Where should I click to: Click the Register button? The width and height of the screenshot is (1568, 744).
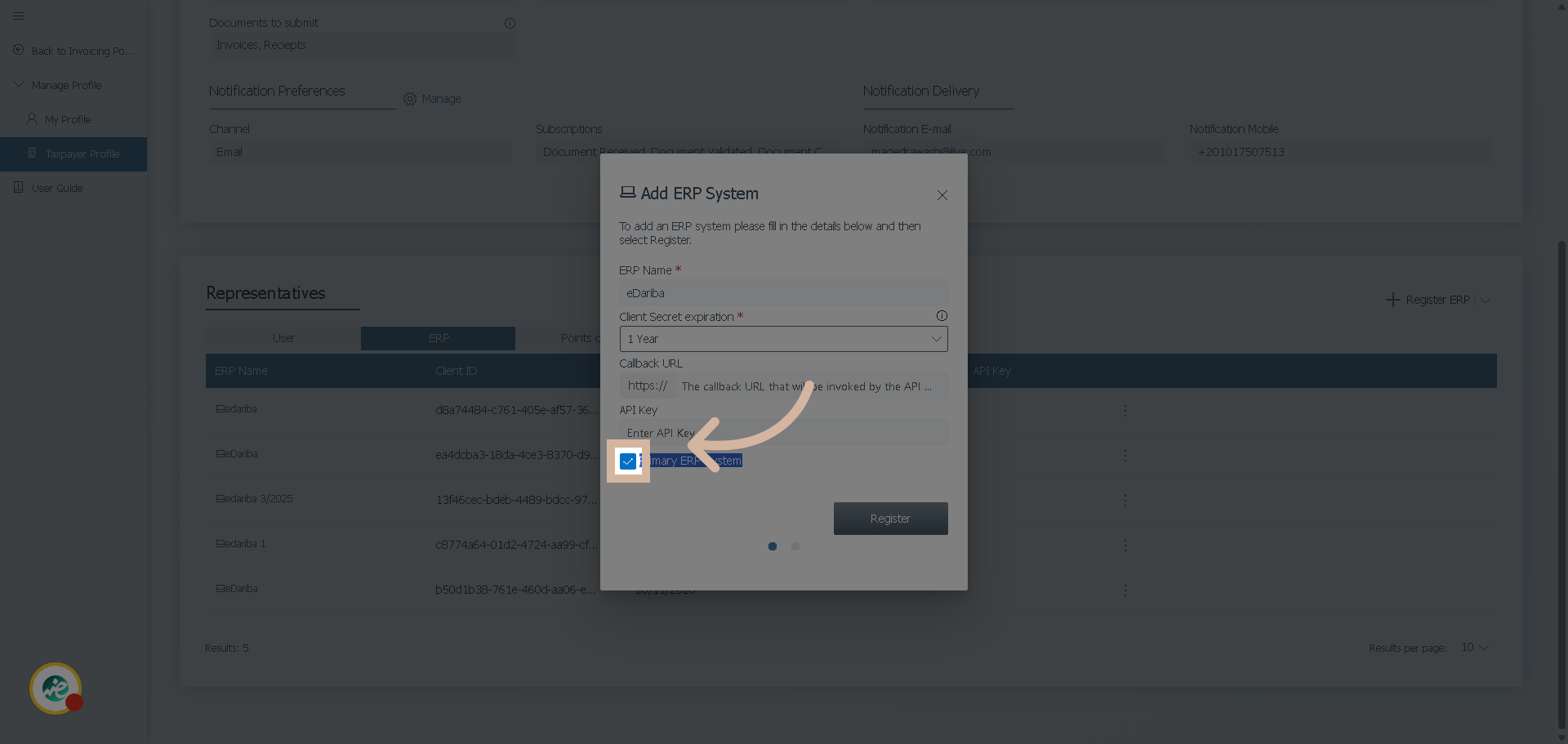pos(890,519)
